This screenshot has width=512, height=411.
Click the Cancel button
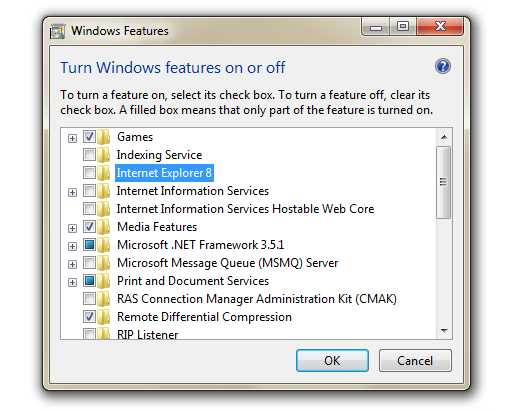[x=415, y=361]
